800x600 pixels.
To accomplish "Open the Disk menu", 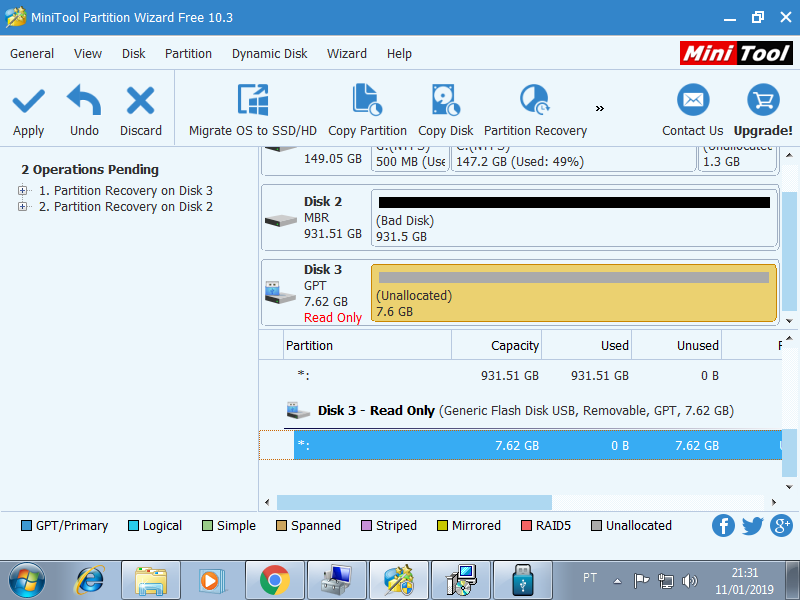I will [x=134, y=54].
